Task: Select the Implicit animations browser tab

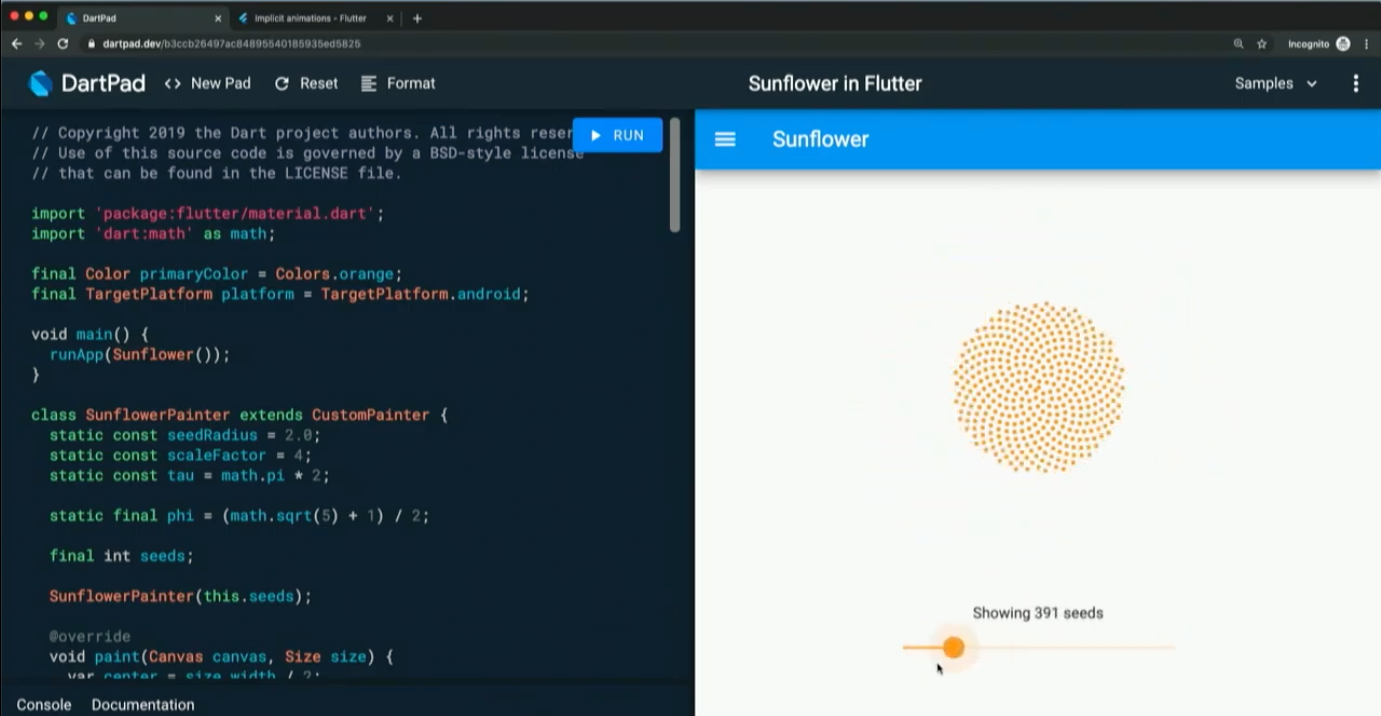Action: pos(315,18)
